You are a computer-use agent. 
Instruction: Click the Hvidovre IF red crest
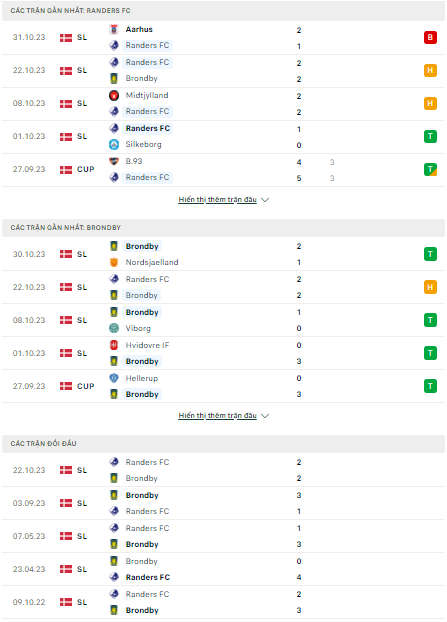click(114, 345)
